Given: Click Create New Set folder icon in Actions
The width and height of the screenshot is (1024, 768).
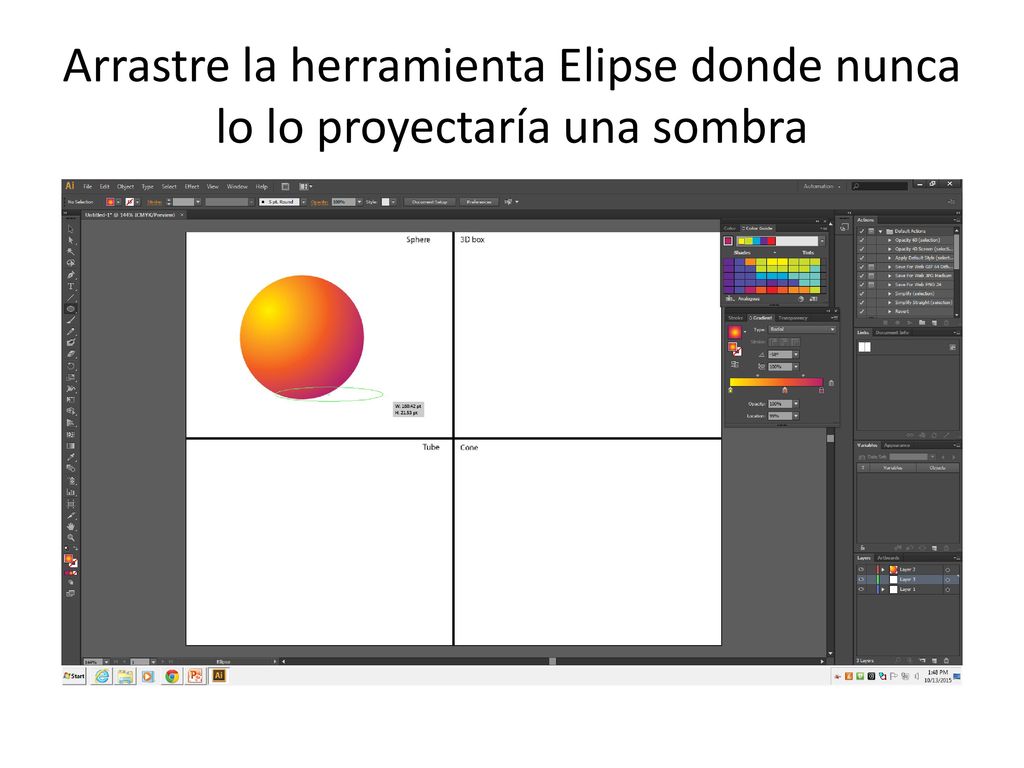Looking at the screenshot, I should [x=921, y=323].
